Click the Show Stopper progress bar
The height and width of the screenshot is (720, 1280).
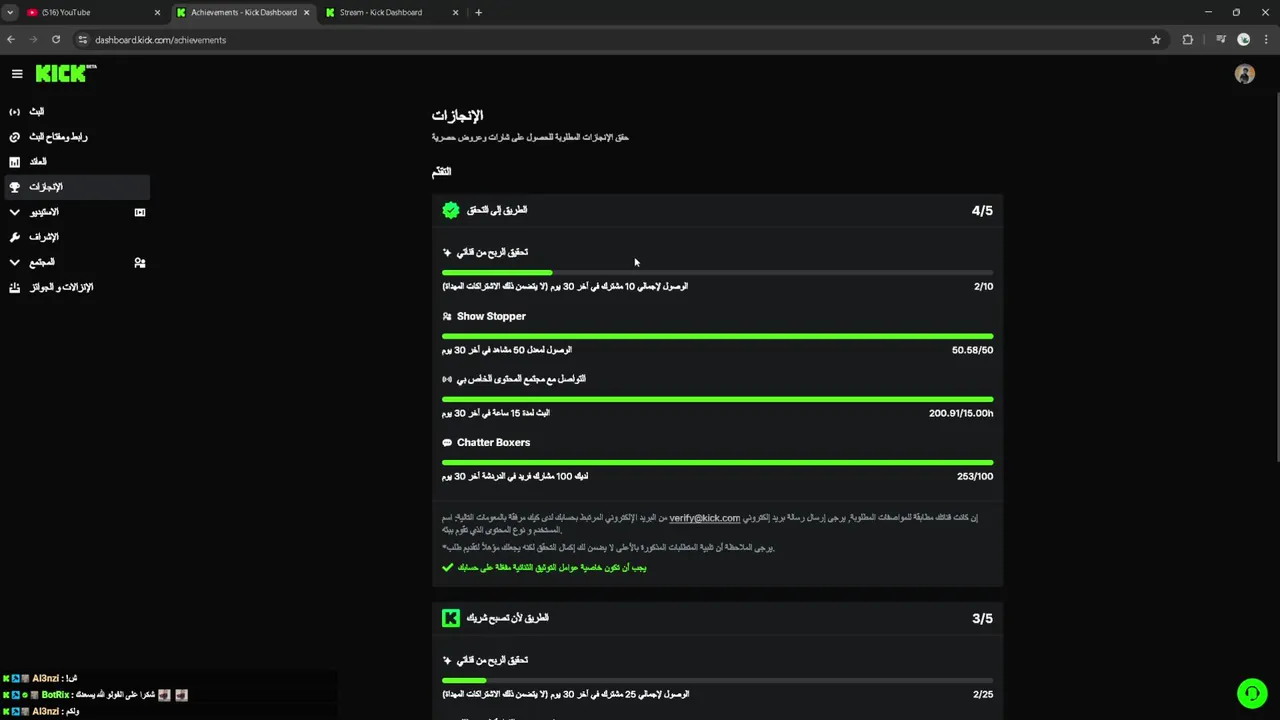pos(717,336)
